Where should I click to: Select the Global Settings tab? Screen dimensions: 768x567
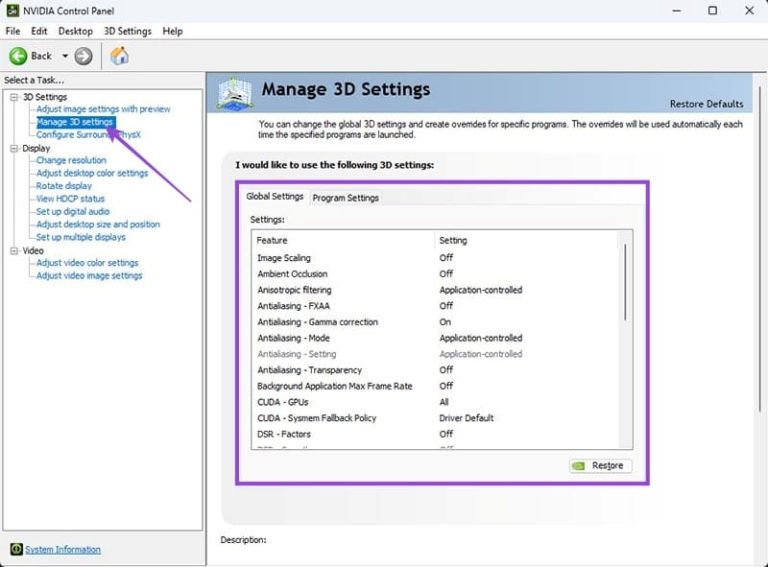[x=274, y=197]
